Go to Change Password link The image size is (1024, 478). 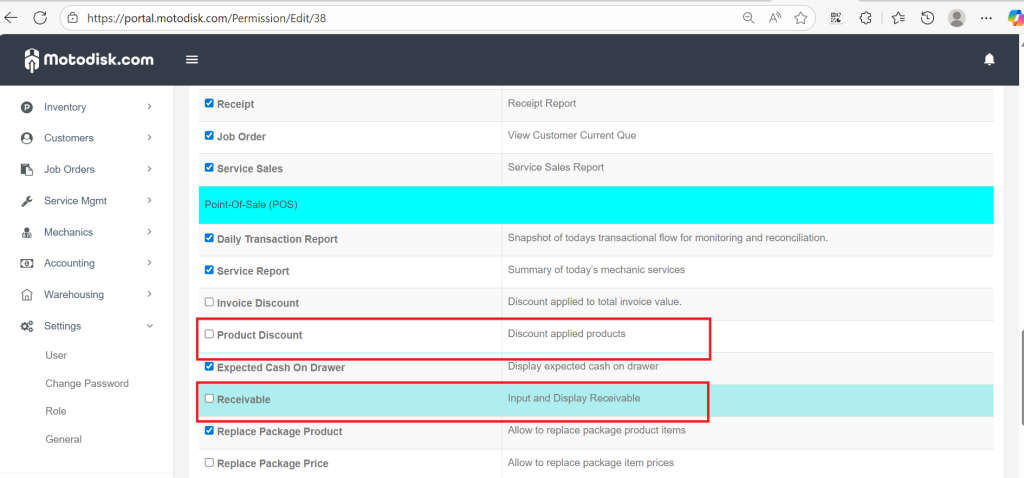pyautogui.click(x=87, y=383)
